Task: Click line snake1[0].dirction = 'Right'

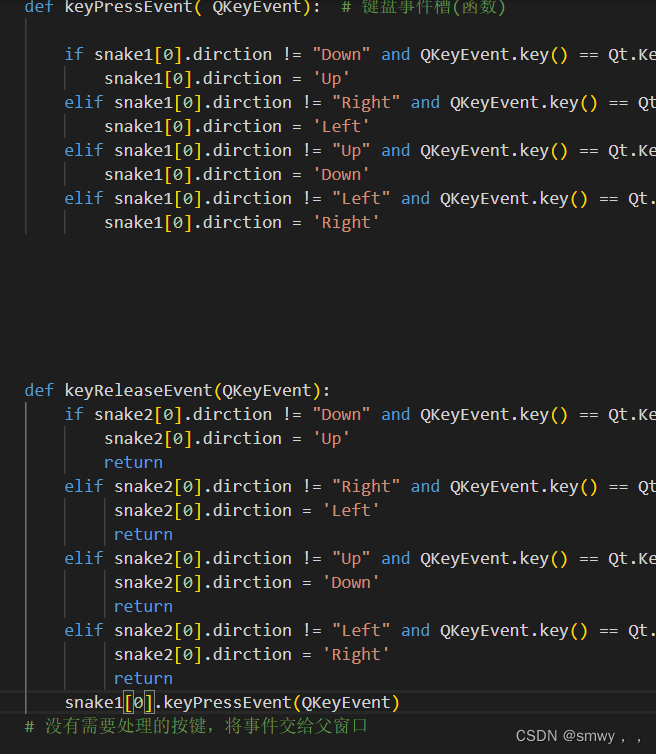Action: 242,223
